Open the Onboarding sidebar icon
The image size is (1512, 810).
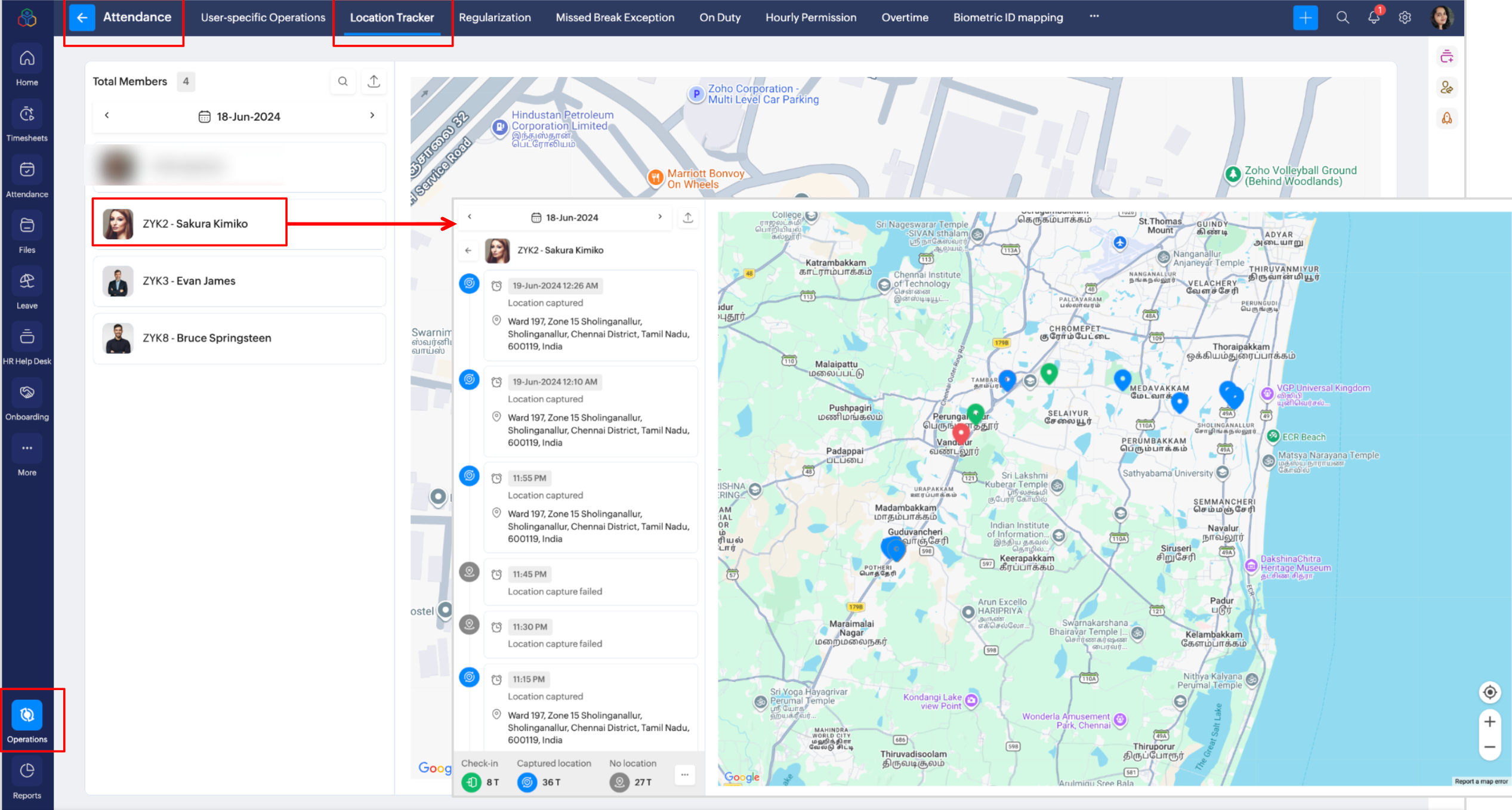pos(27,392)
